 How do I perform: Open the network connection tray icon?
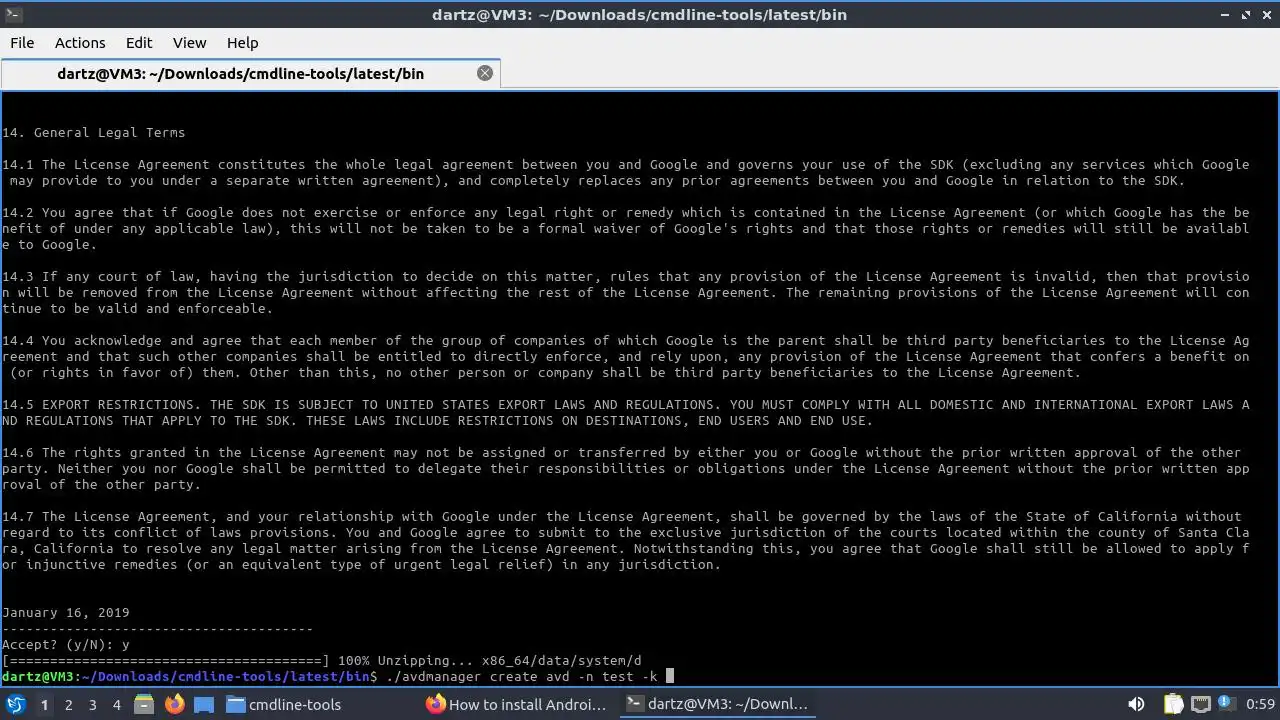(1200, 704)
